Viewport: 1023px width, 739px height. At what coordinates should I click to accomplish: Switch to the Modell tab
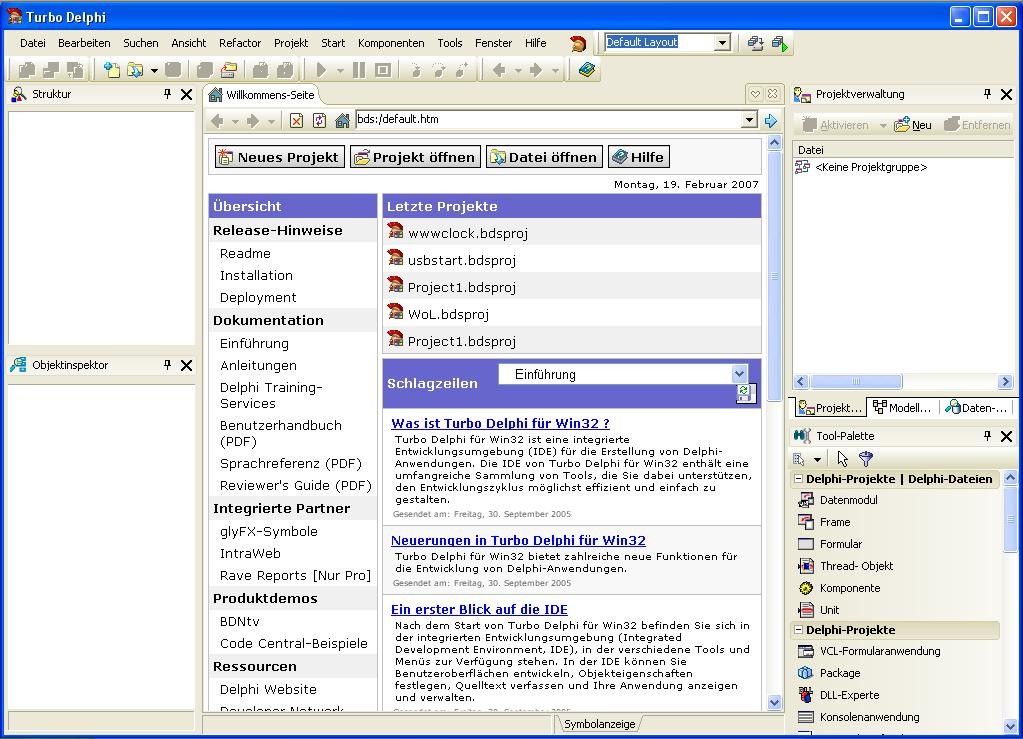[902, 408]
